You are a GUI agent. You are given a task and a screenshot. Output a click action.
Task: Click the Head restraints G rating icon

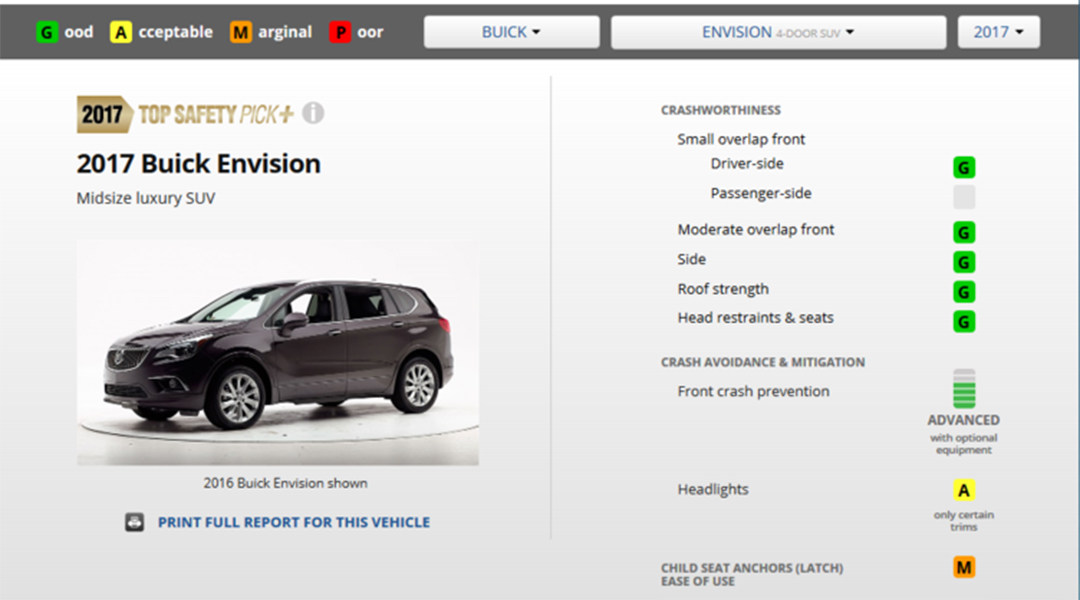(964, 322)
